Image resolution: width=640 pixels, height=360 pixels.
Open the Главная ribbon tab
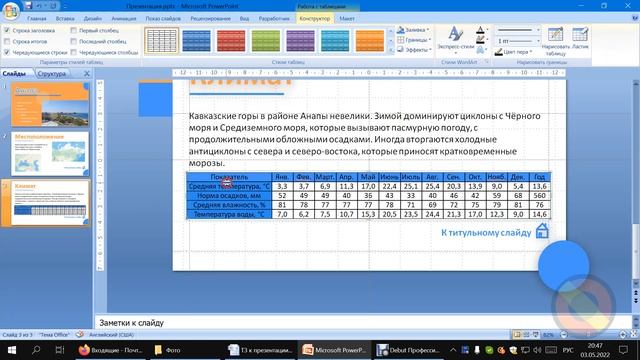click(x=36, y=18)
